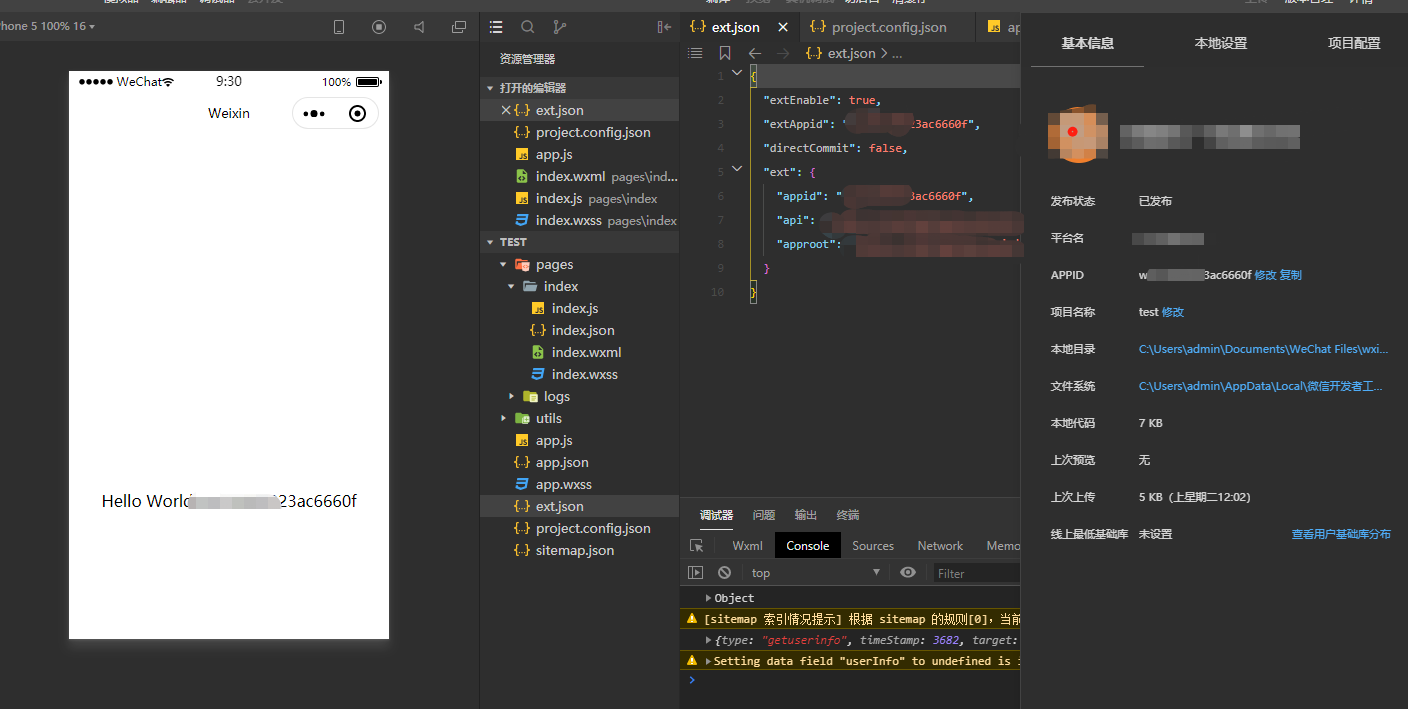The image size is (1408, 709).
Task: Open the source control branch icon
Action: [x=559, y=27]
